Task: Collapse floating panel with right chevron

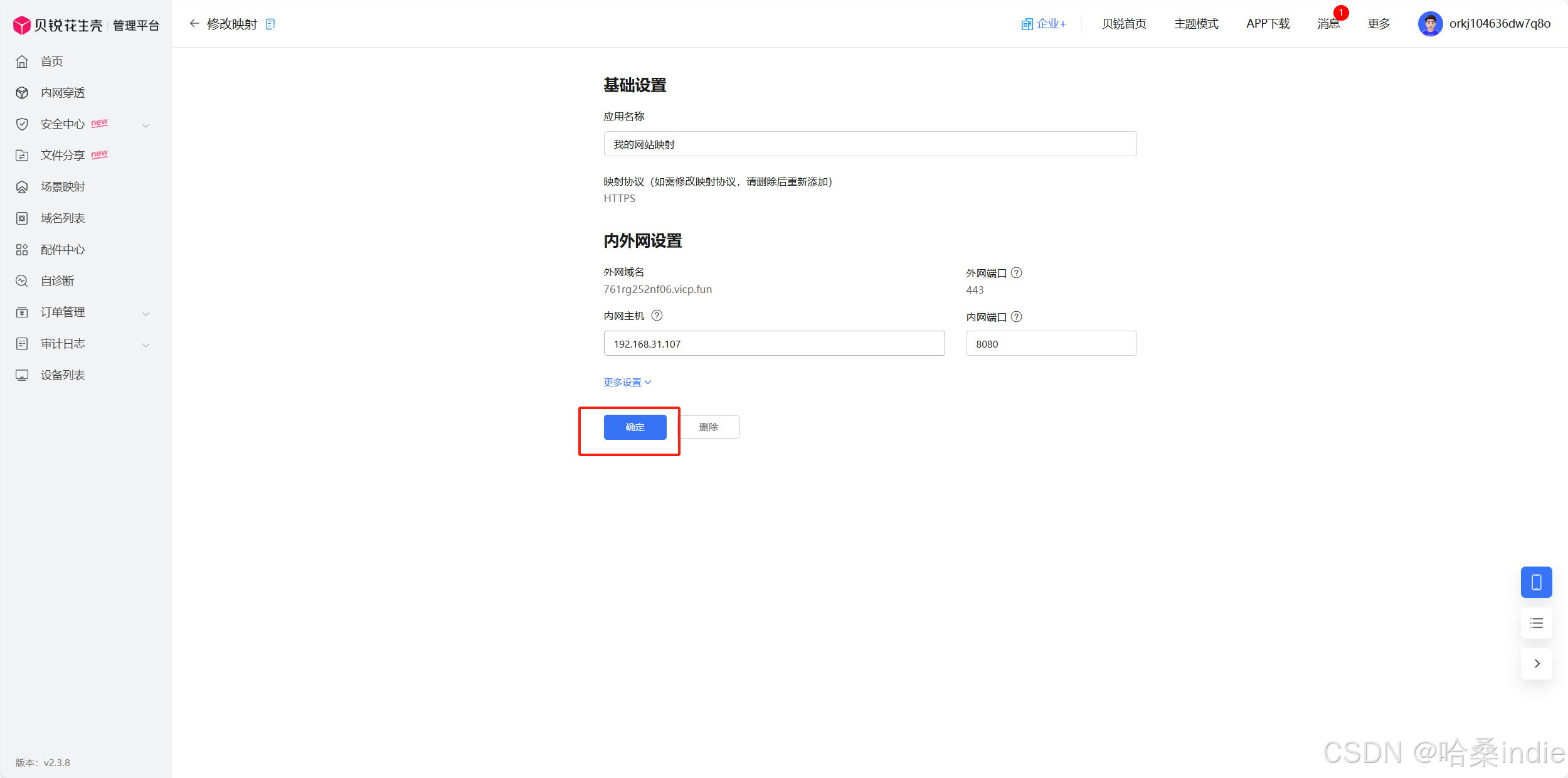Action: pos(1536,664)
